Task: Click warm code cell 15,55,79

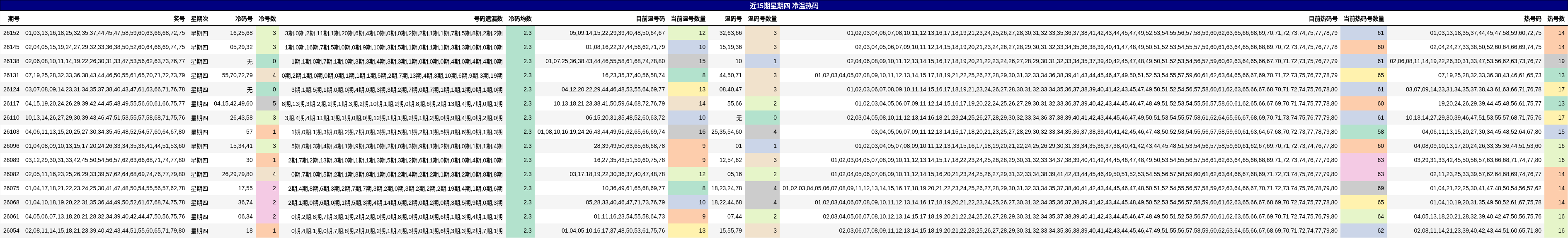Action: (731, 231)
